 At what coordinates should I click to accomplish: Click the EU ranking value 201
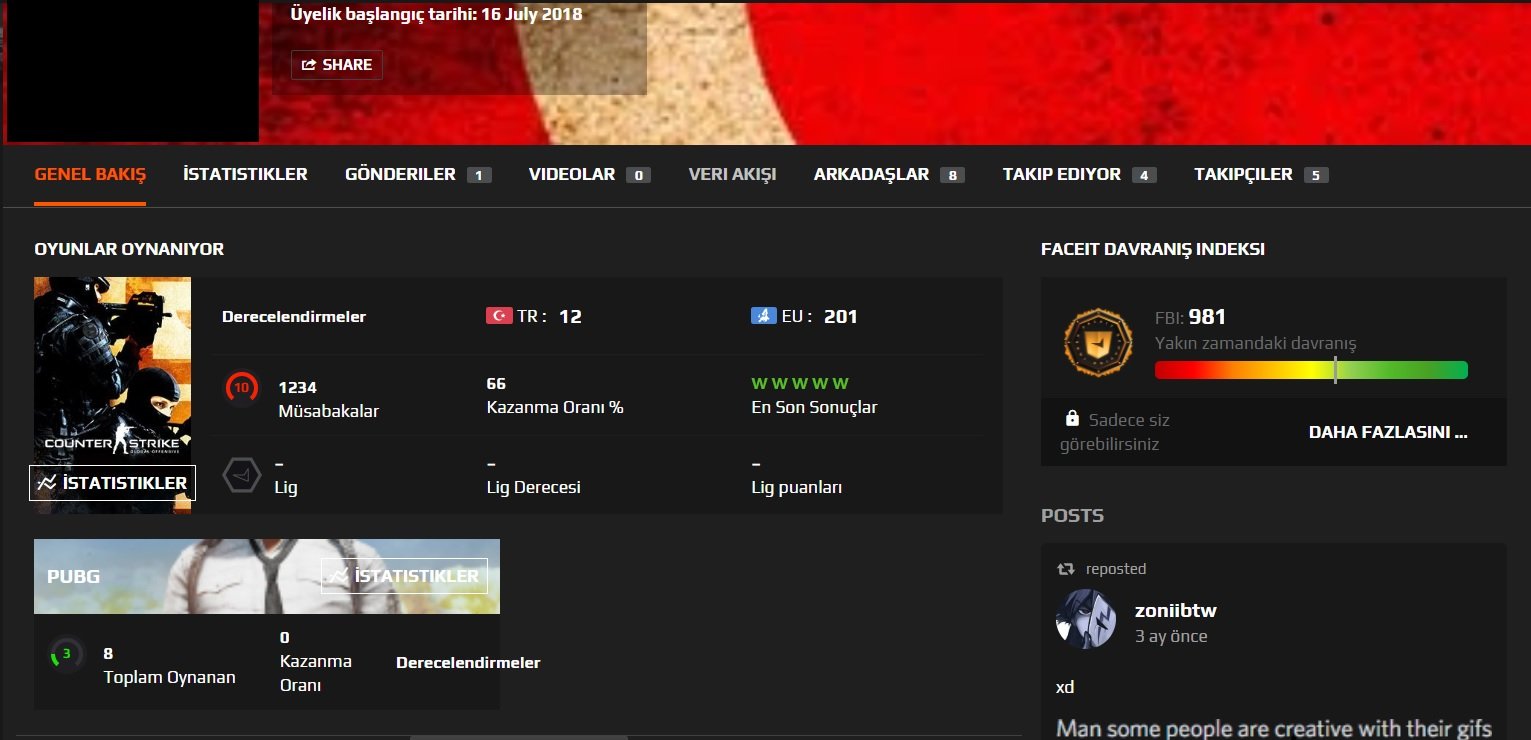tap(841, 316)
